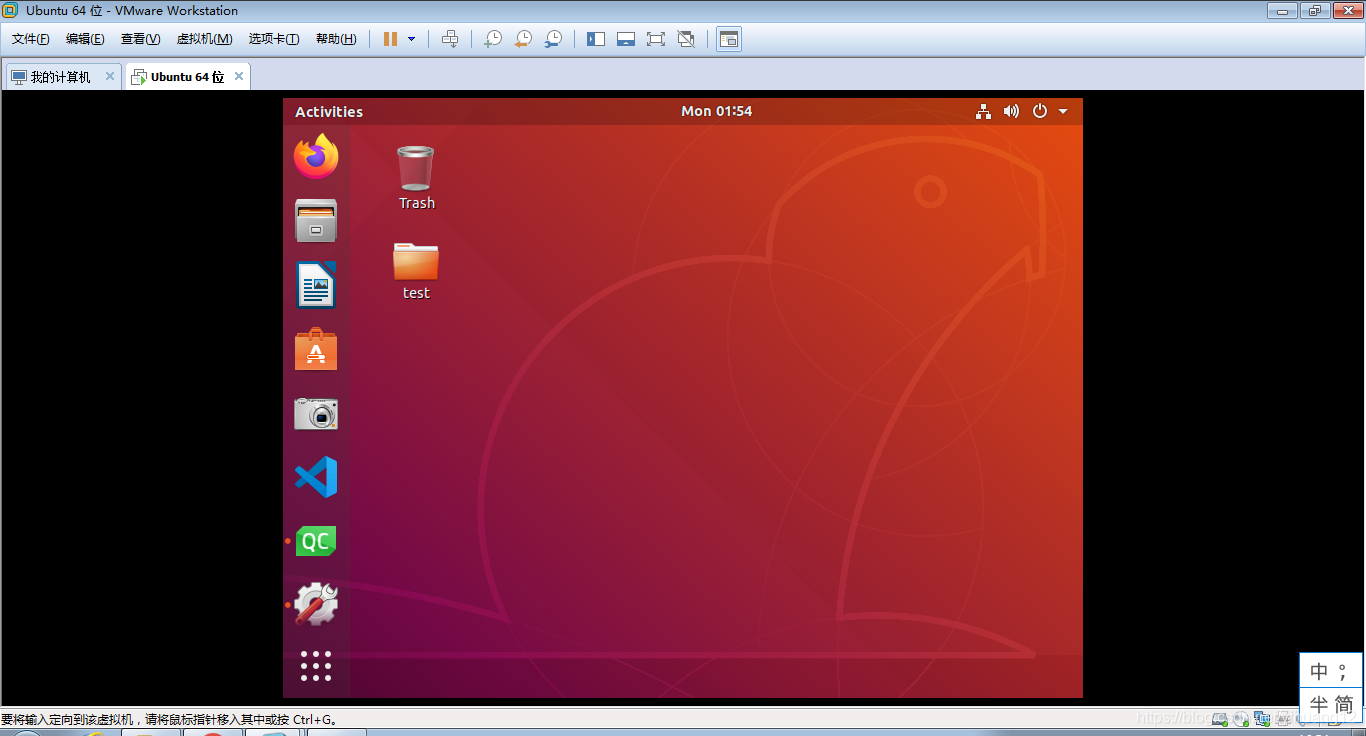The image size is (1366, 736).
Task: Open the 编辑(E) menu
Action: [85, 39]
